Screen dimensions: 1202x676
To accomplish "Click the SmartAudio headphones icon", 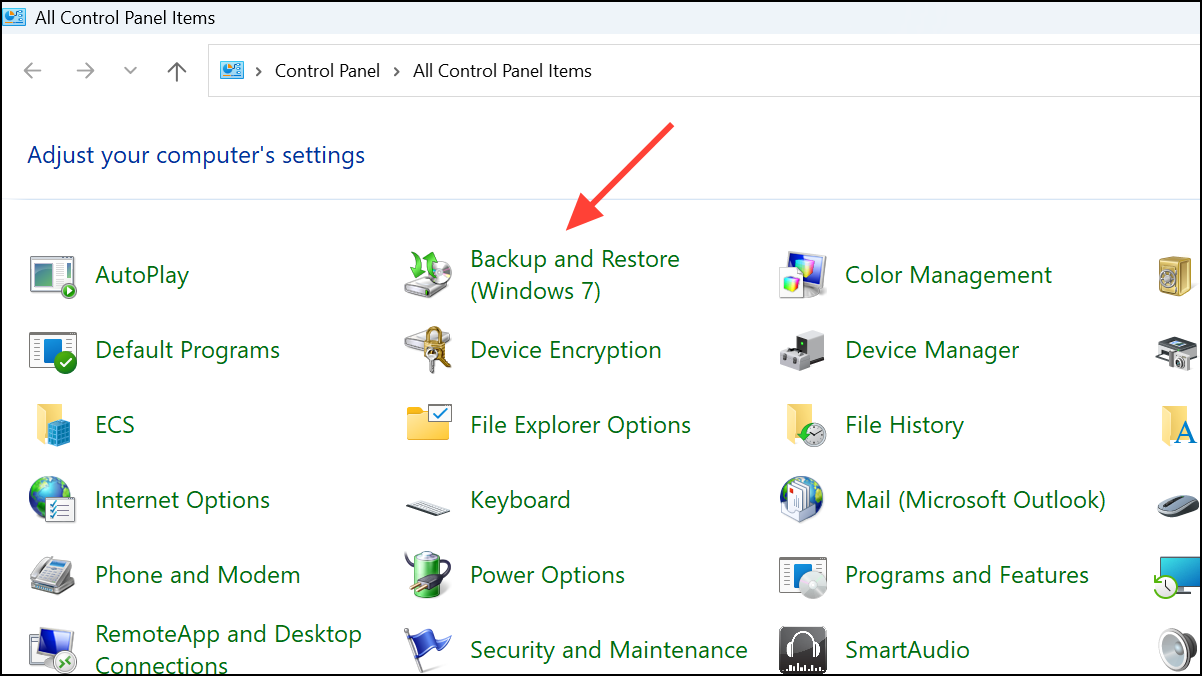I will [804, 650].
